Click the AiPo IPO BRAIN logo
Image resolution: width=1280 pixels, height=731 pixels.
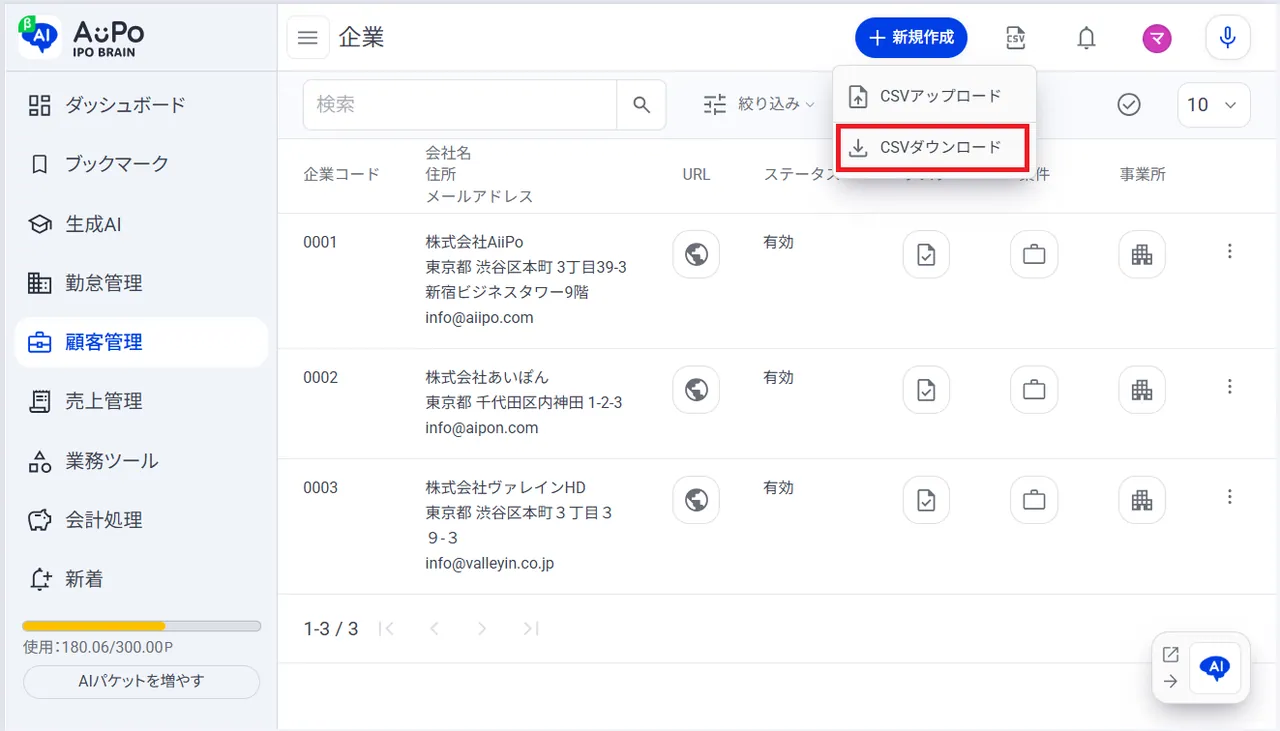click(x=82, y=37)
